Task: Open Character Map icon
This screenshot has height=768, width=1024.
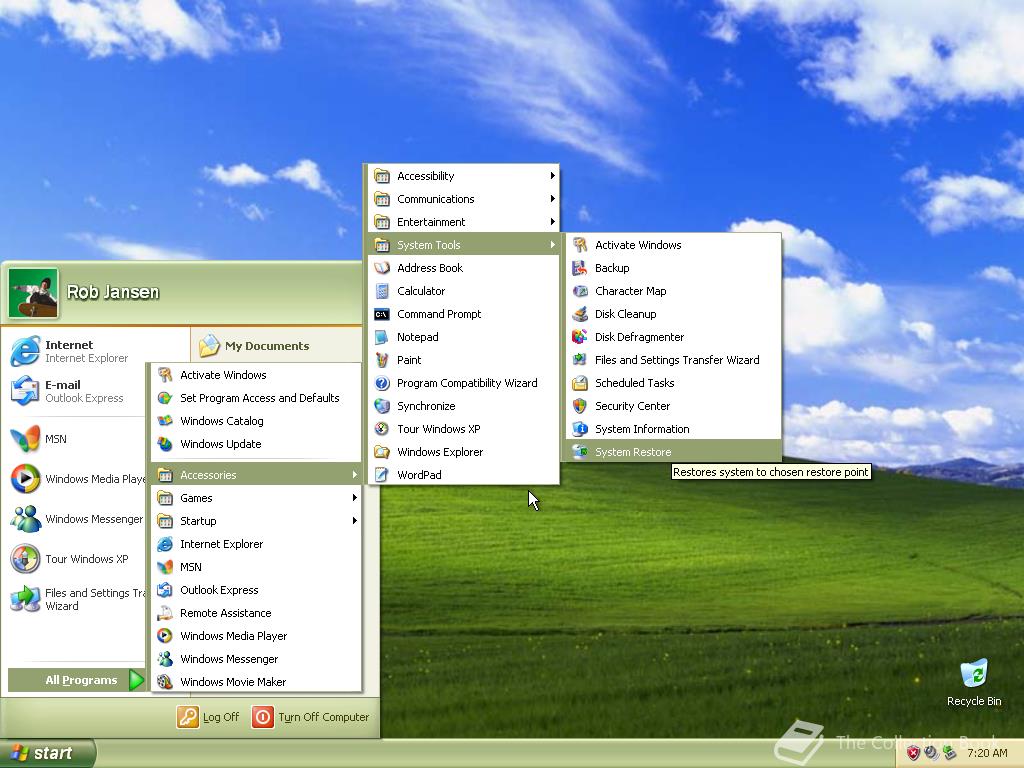Action: (x=579, y=291)
